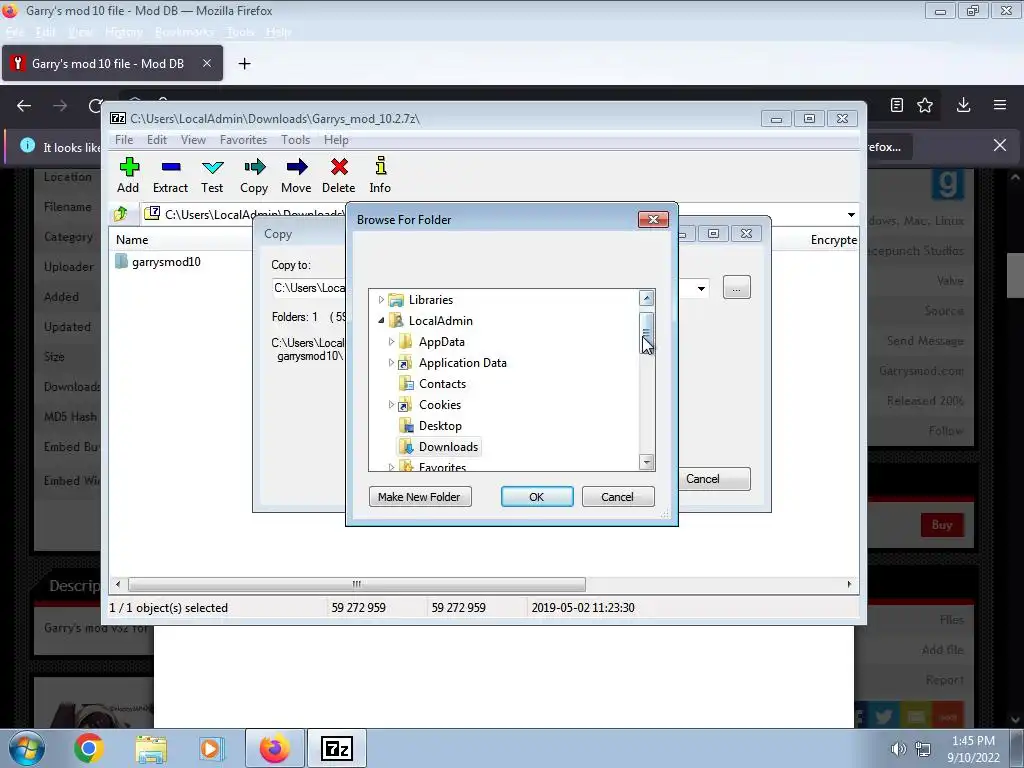Click the Delete toolbar icon
The image size is (1024, 768).
(339, 167)
